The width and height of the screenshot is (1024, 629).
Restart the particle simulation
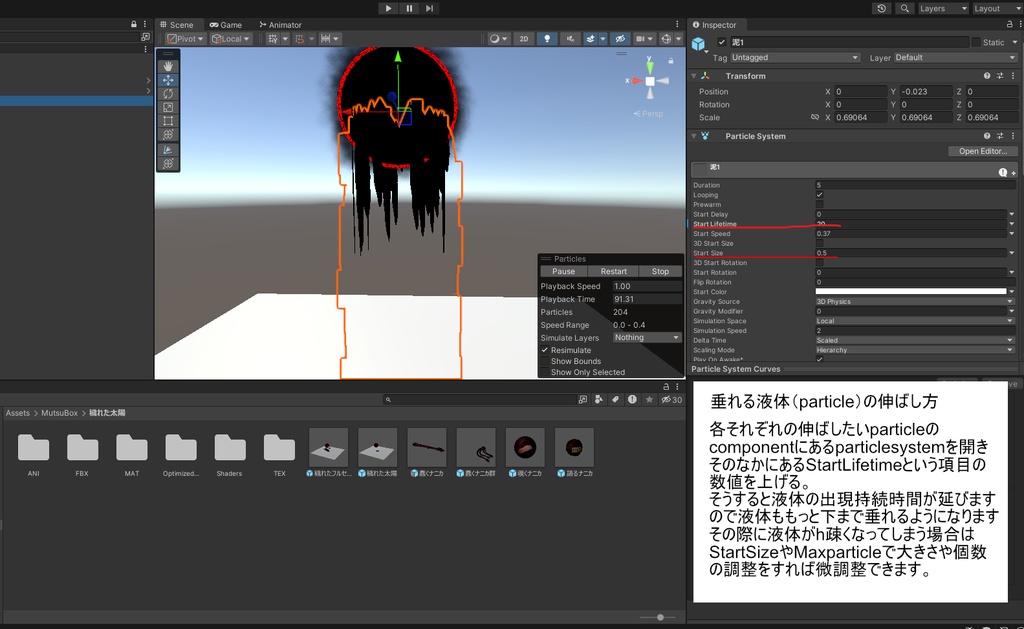click(x=613, y=272)
